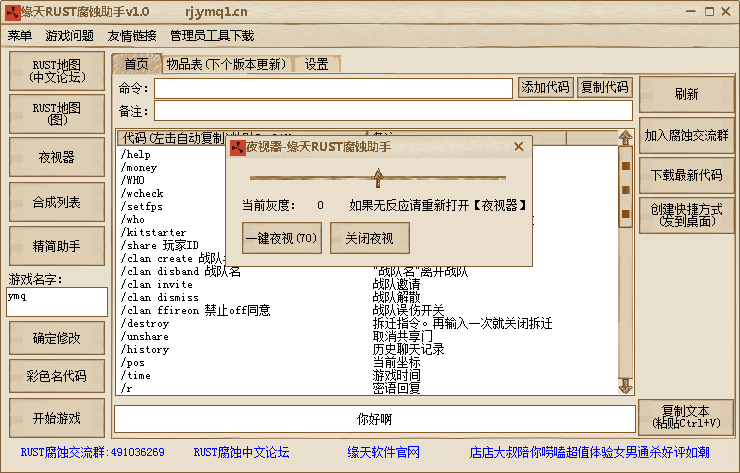Click the 加入腐蚀交流群 button
Image resolution: width=740 pixels, height=473 pixels.
[687, 135]
